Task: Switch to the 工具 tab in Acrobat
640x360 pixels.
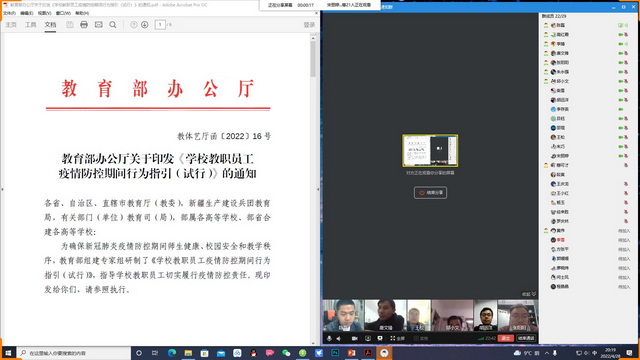Action: [31, 25]
